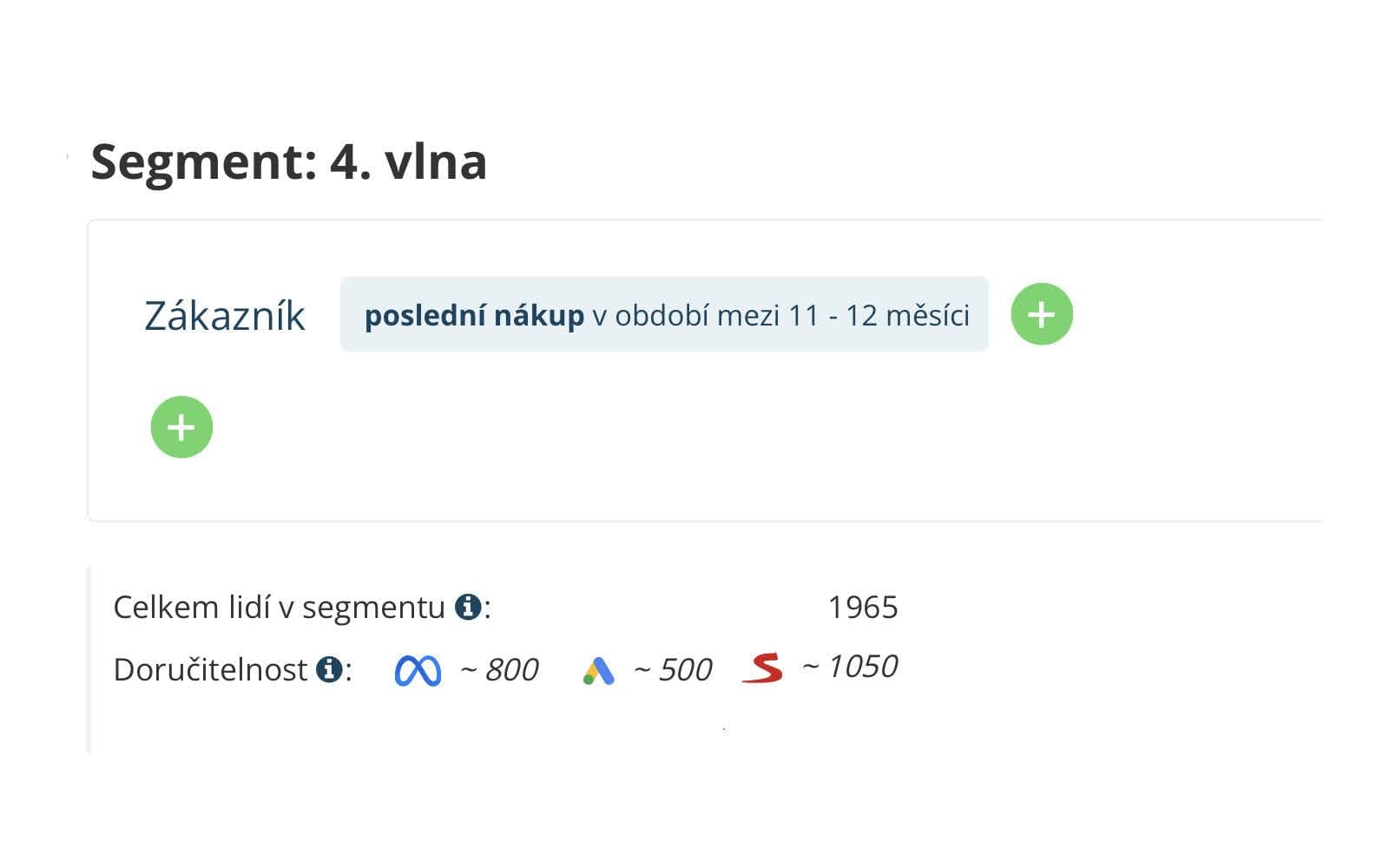Edit the poslední nákup condition chip
The image size is (1389, 868).
(x=664, y=314)
